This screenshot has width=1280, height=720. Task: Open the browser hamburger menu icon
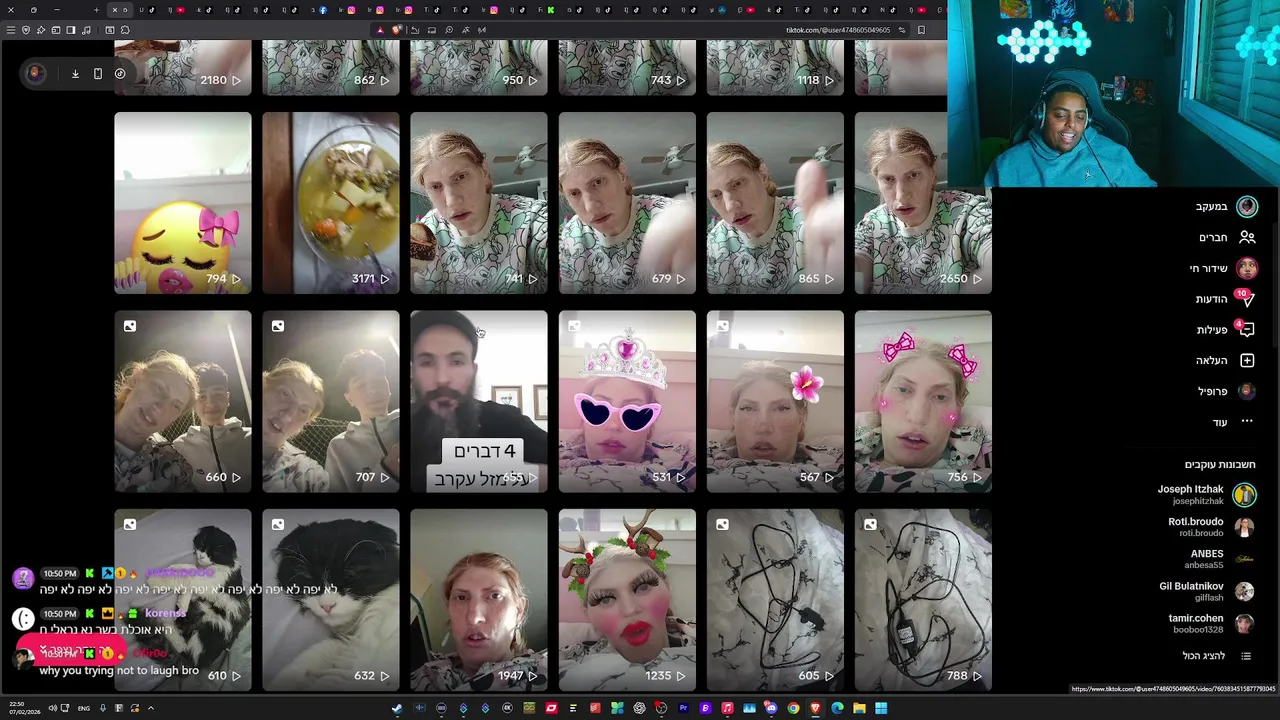pos(11,30)
